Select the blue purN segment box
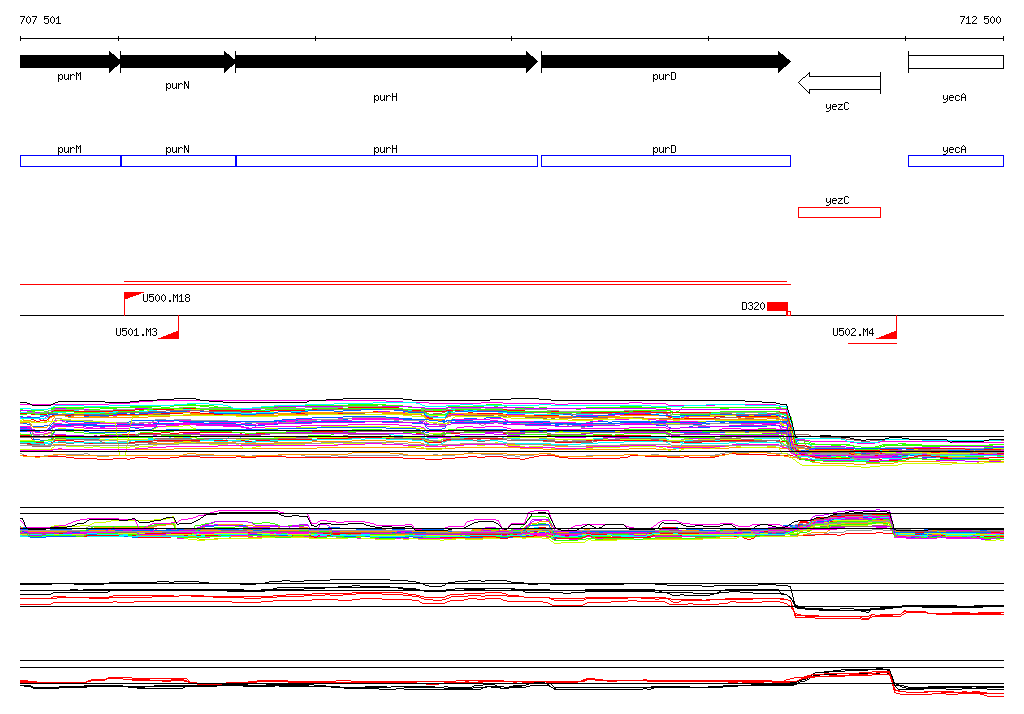Viewport: 1024px width, 714px height. pos(178,161)
